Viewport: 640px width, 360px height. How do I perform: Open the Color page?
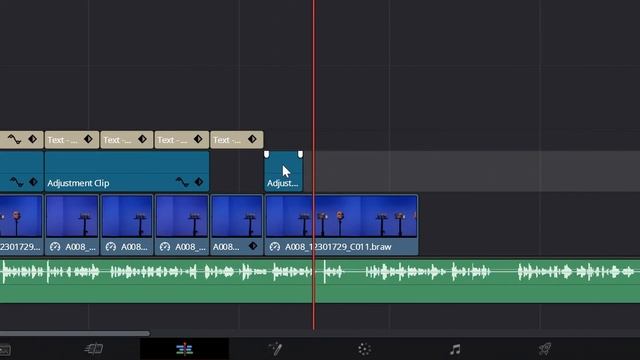pos(364,349)
